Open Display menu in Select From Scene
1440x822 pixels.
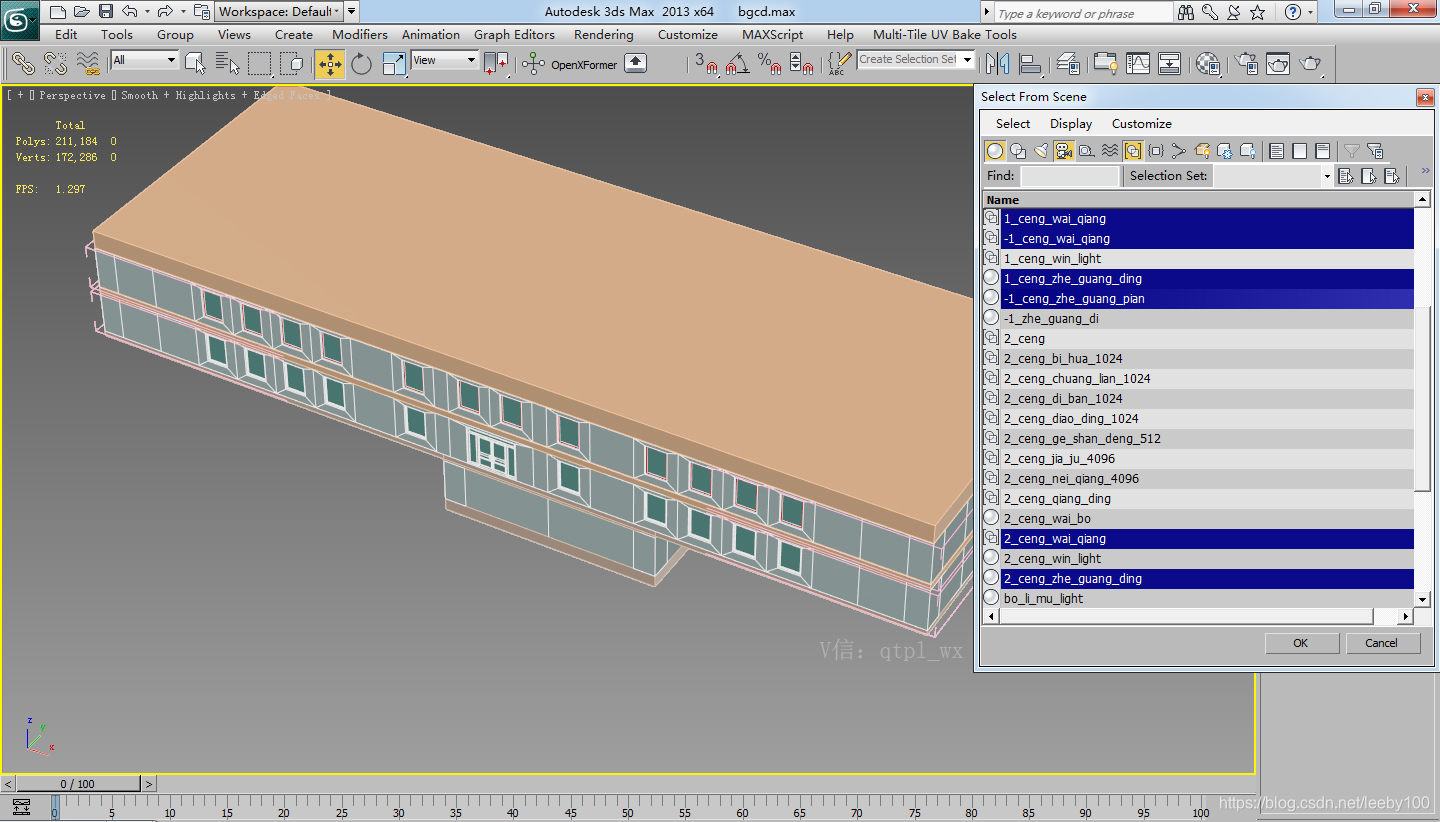tap(1071, 124)
